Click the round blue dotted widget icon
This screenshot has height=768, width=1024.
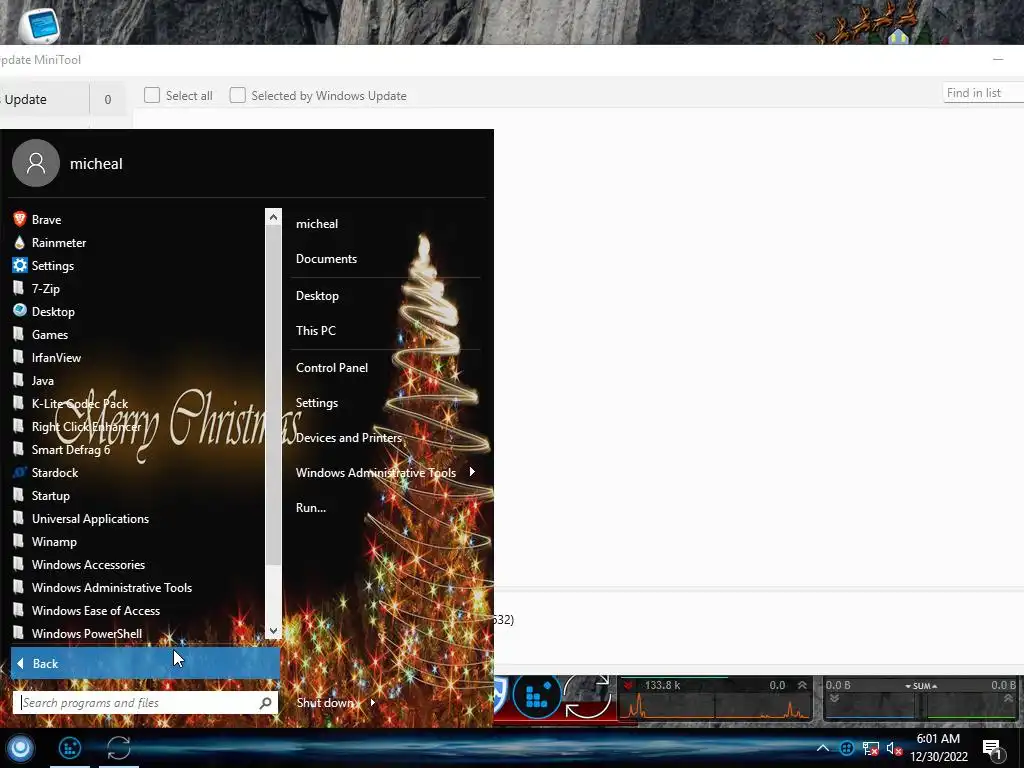click(537, 696)
